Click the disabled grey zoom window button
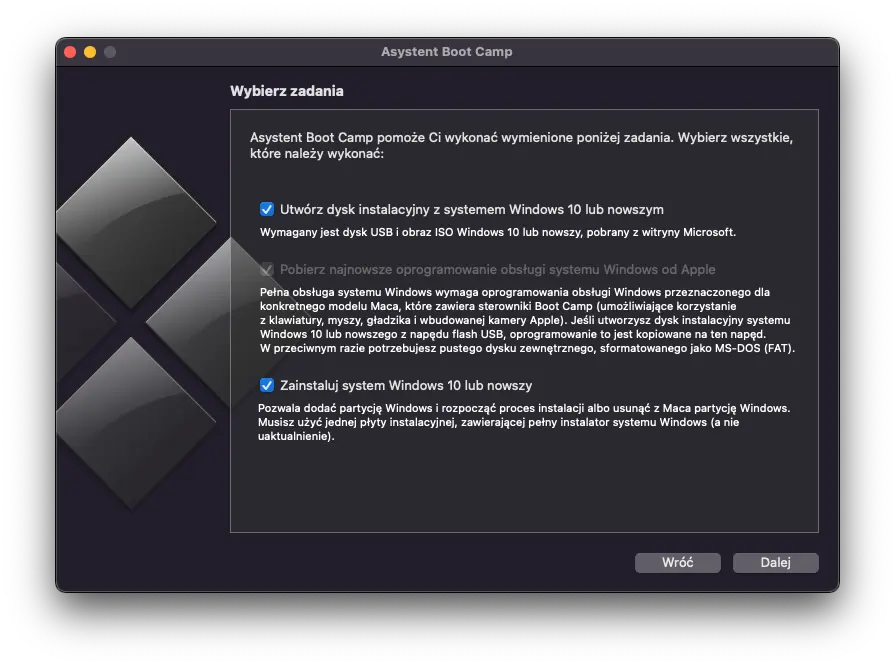Image resolution: width=895 pixels, height=666 pixels. click(110, 52)
